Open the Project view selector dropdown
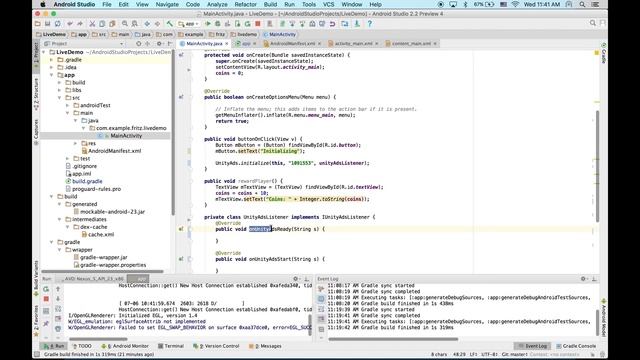 click(84, 43)
